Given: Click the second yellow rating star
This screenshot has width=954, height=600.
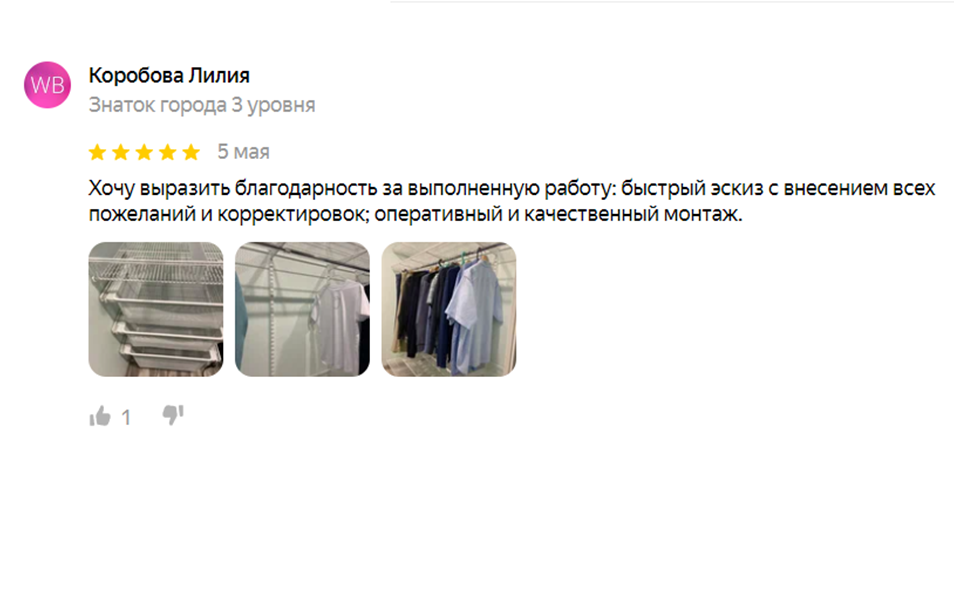Looking at the screenshot, I should point(121,152).
